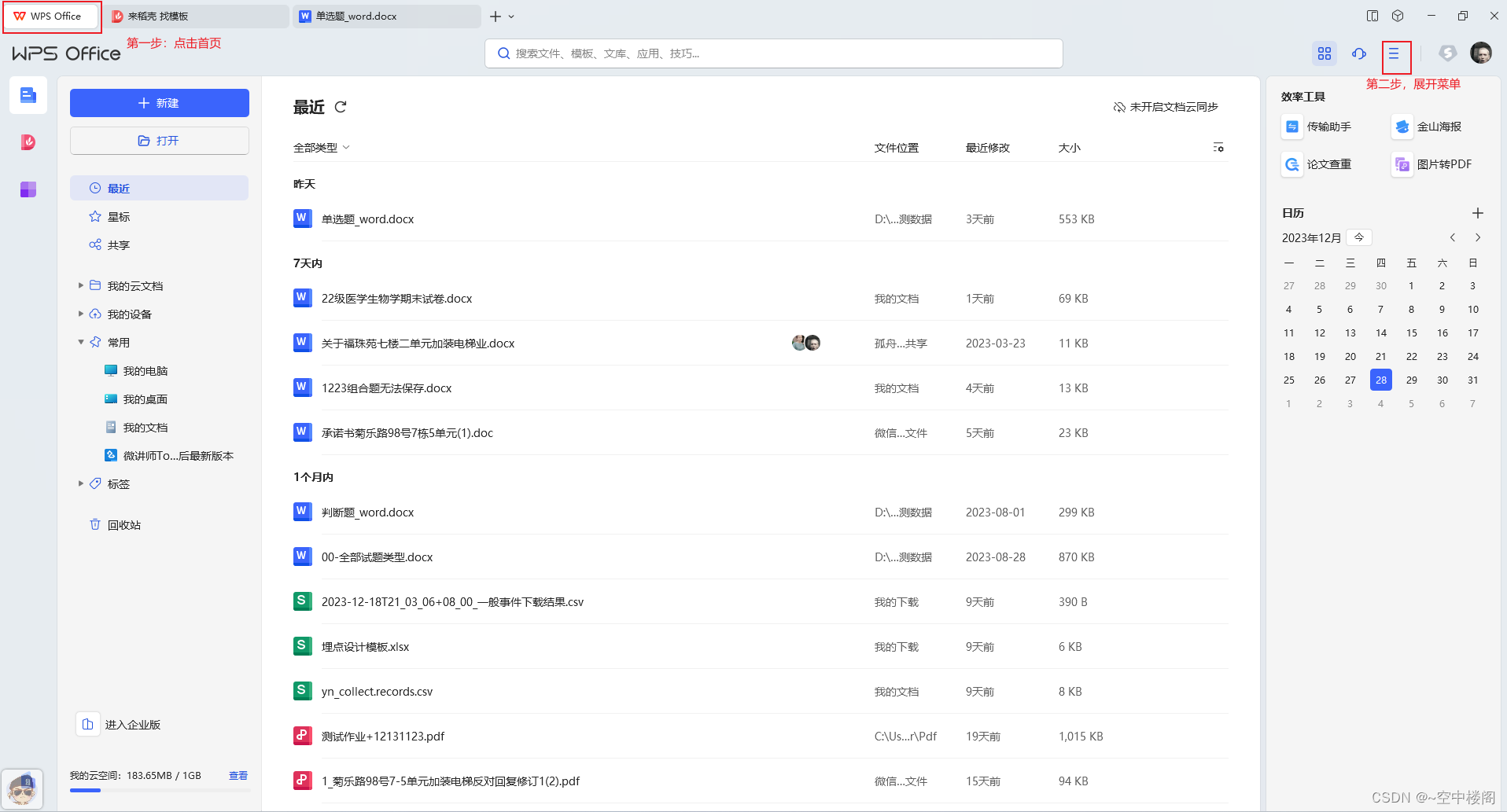Viewport: 1507px width, 812px height.
Task: Add a new calendar event
Action: tap(1478, 213)
